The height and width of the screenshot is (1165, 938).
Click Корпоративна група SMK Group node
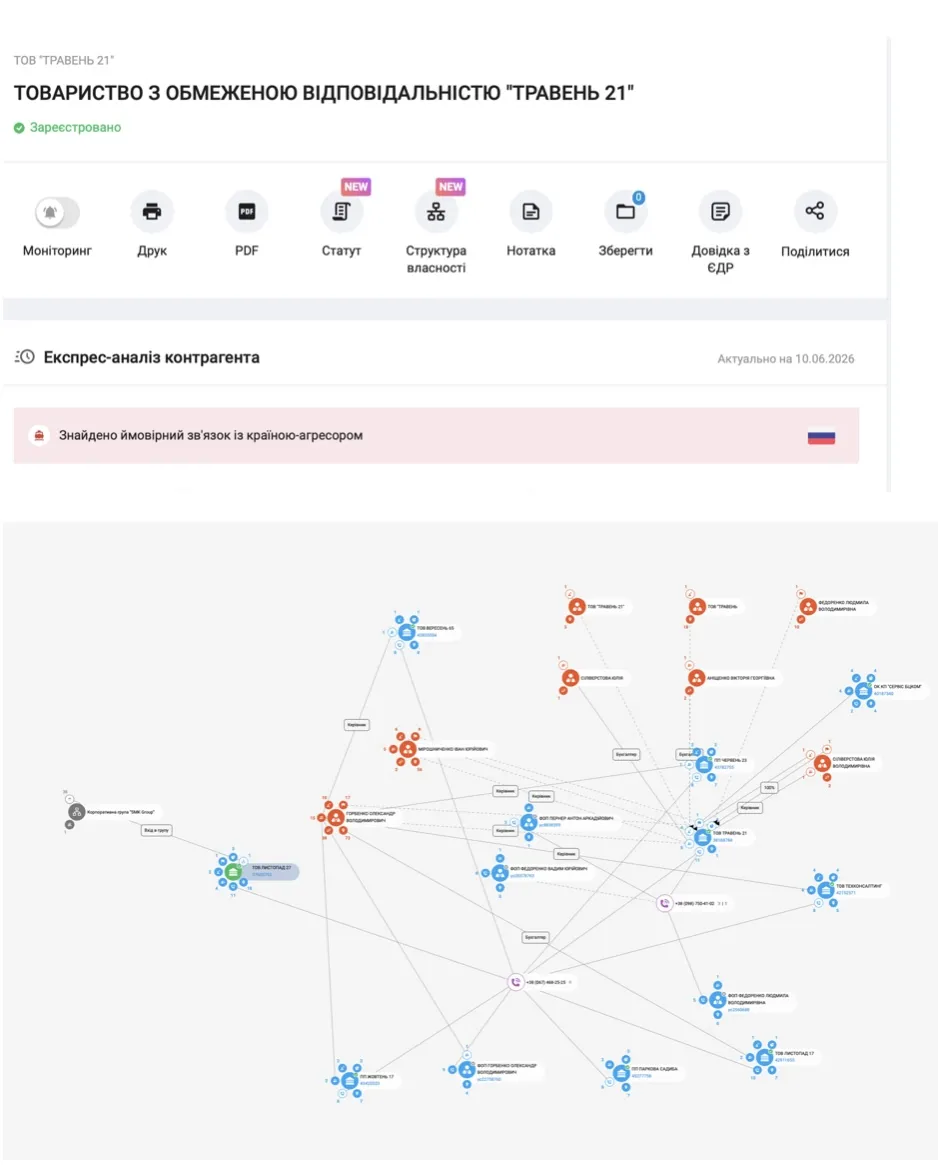pyautogui.click(x=77, y=812)
